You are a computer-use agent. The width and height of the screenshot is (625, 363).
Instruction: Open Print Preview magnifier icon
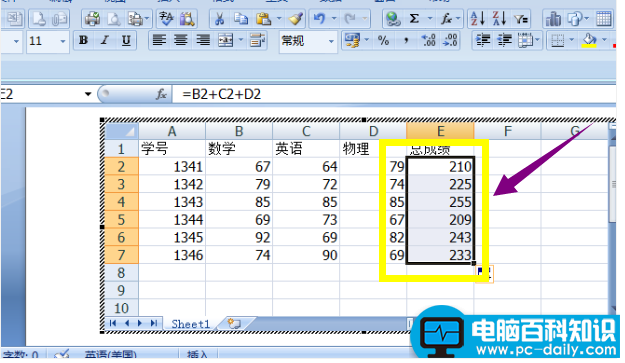pos(114,18)
